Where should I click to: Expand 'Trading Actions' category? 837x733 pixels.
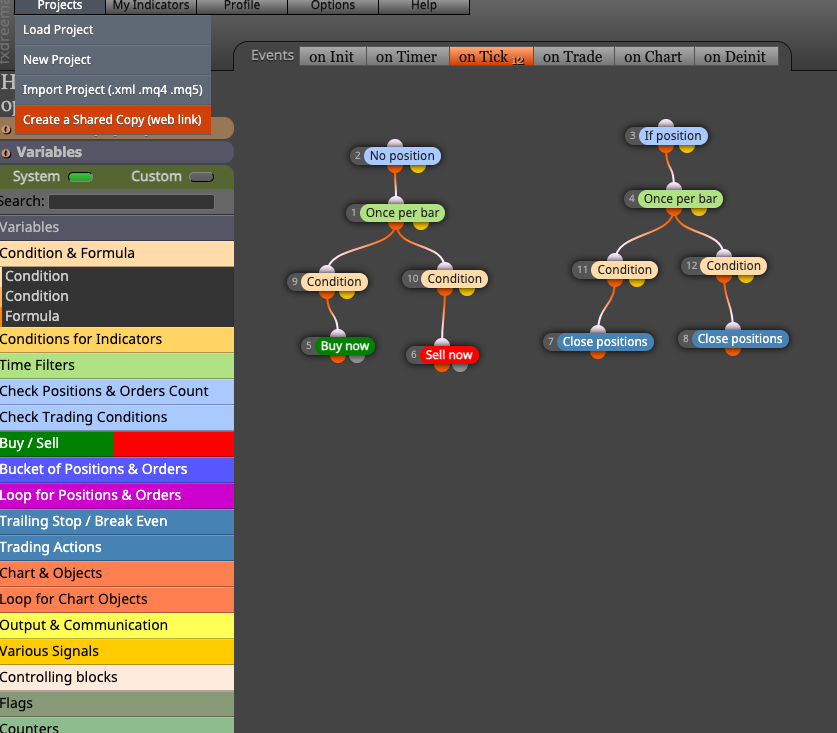click(117, 547)
